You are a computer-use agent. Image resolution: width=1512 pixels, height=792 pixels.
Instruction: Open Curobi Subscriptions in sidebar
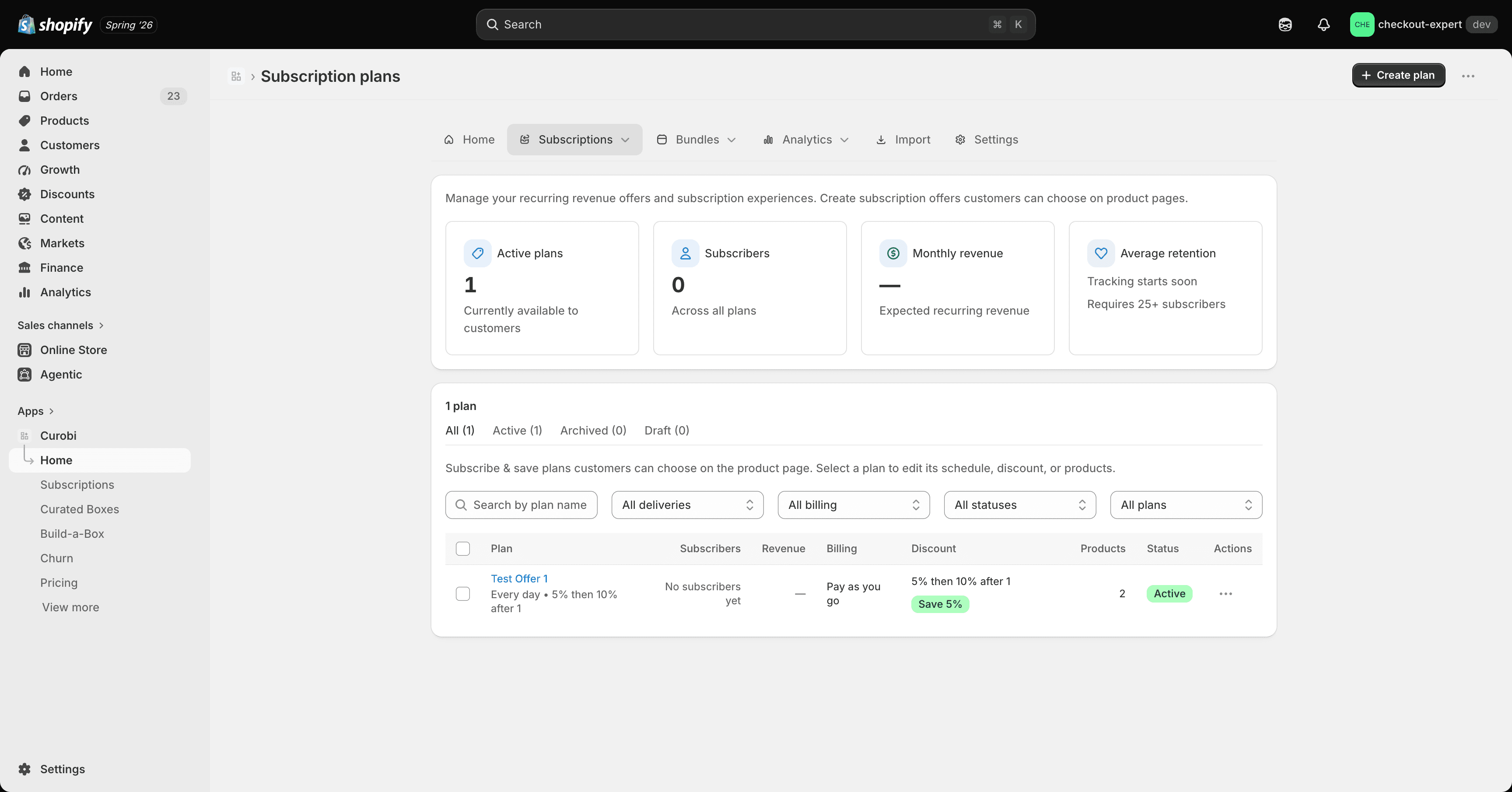click(x=77, y=485)
